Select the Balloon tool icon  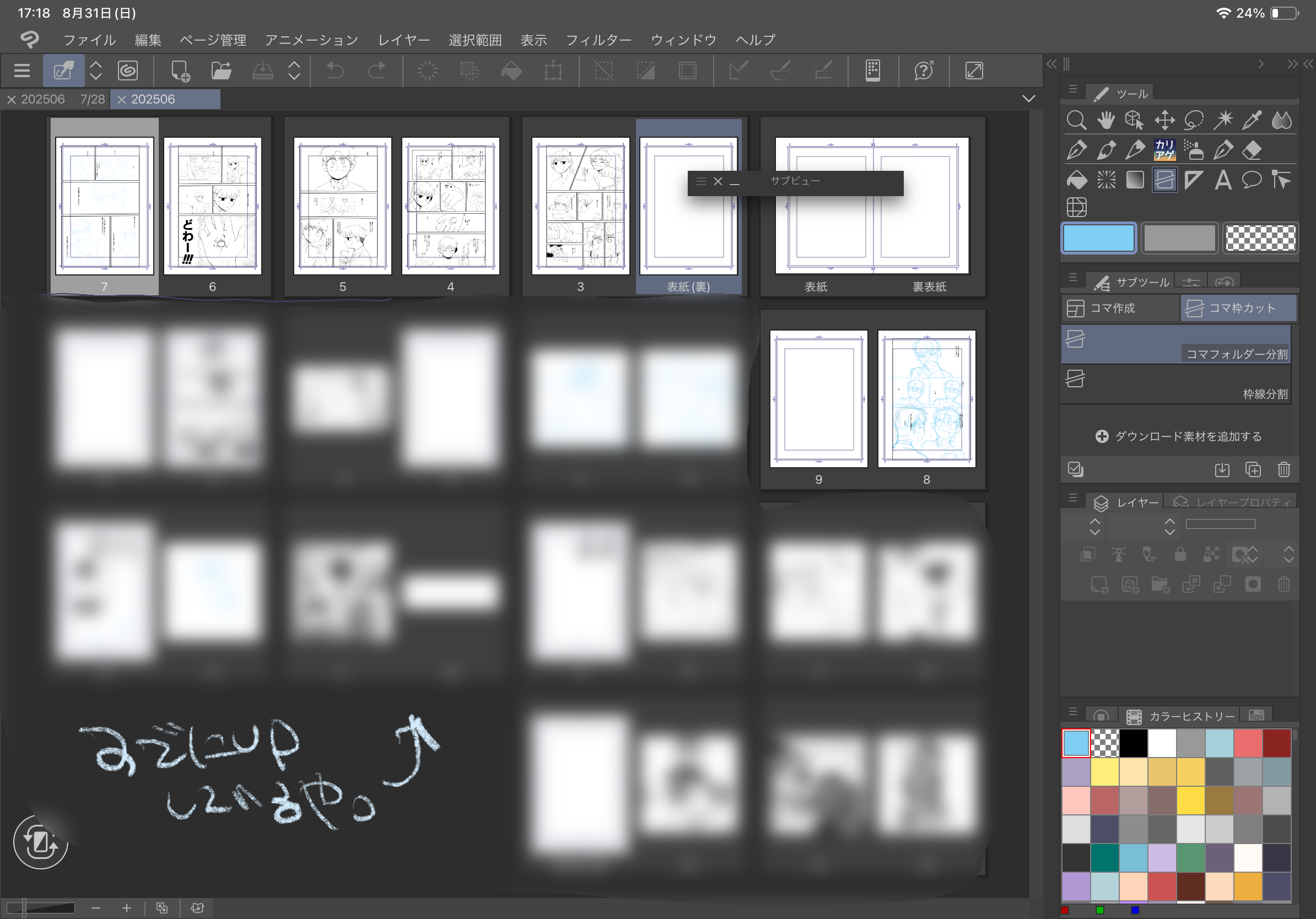point(1252,180)
